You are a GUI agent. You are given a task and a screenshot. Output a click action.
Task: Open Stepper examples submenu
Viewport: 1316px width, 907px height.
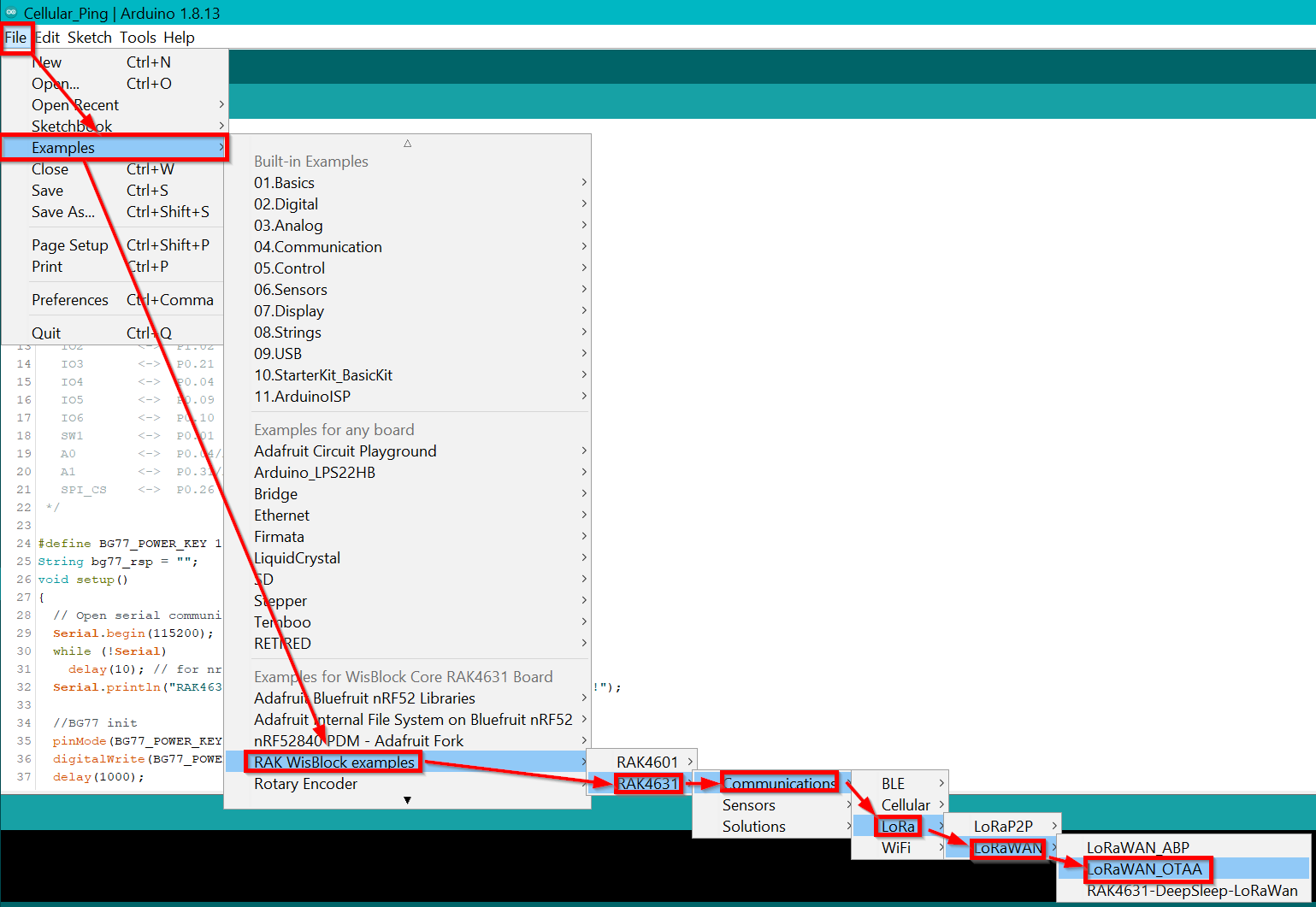click(408, 601)
